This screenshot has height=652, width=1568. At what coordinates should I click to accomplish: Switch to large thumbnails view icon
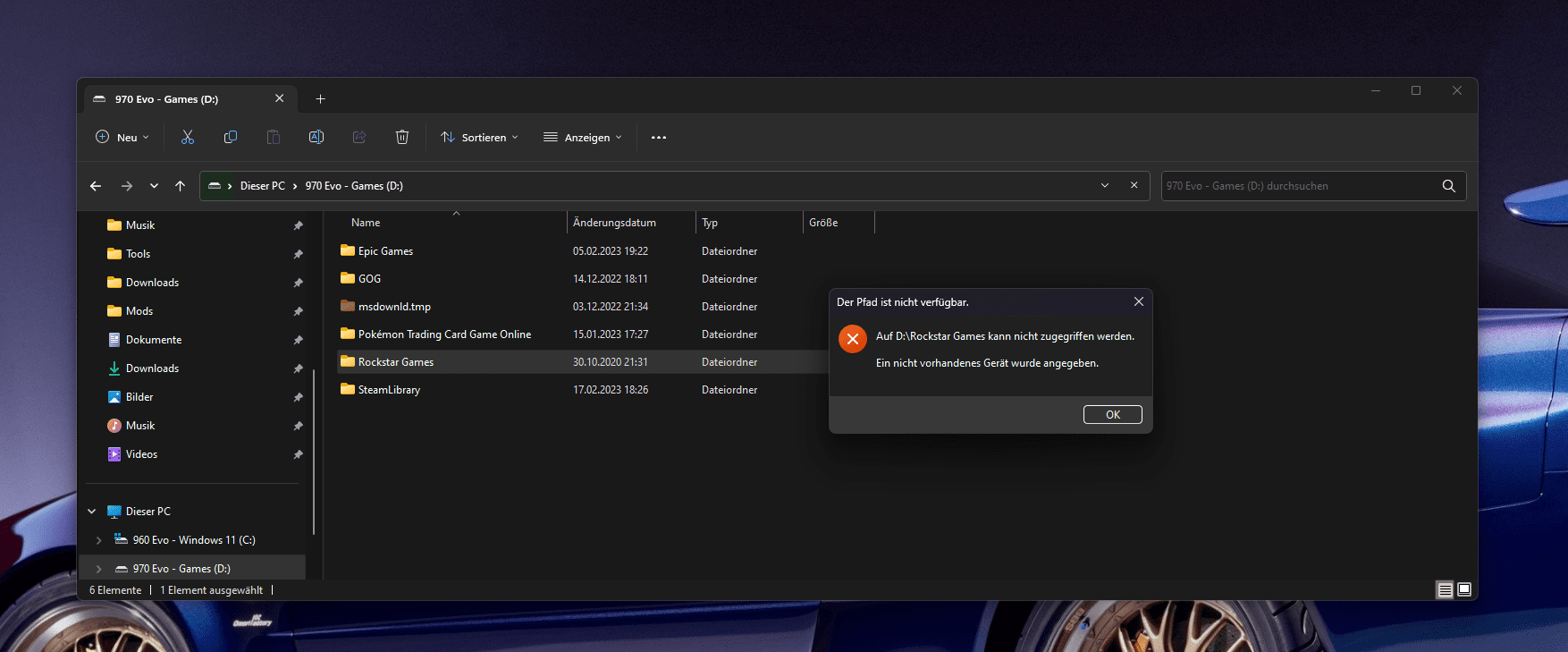pyautogui.click(x=1464, y=589)
